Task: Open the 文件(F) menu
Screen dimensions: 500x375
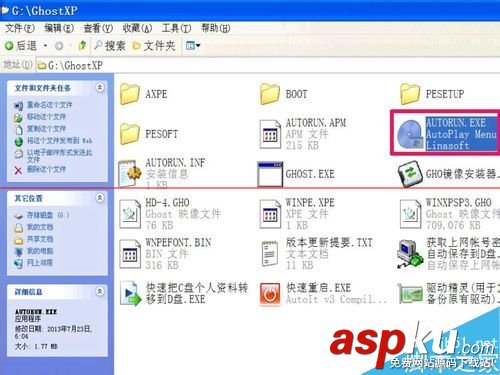Action: click(20, 28)
